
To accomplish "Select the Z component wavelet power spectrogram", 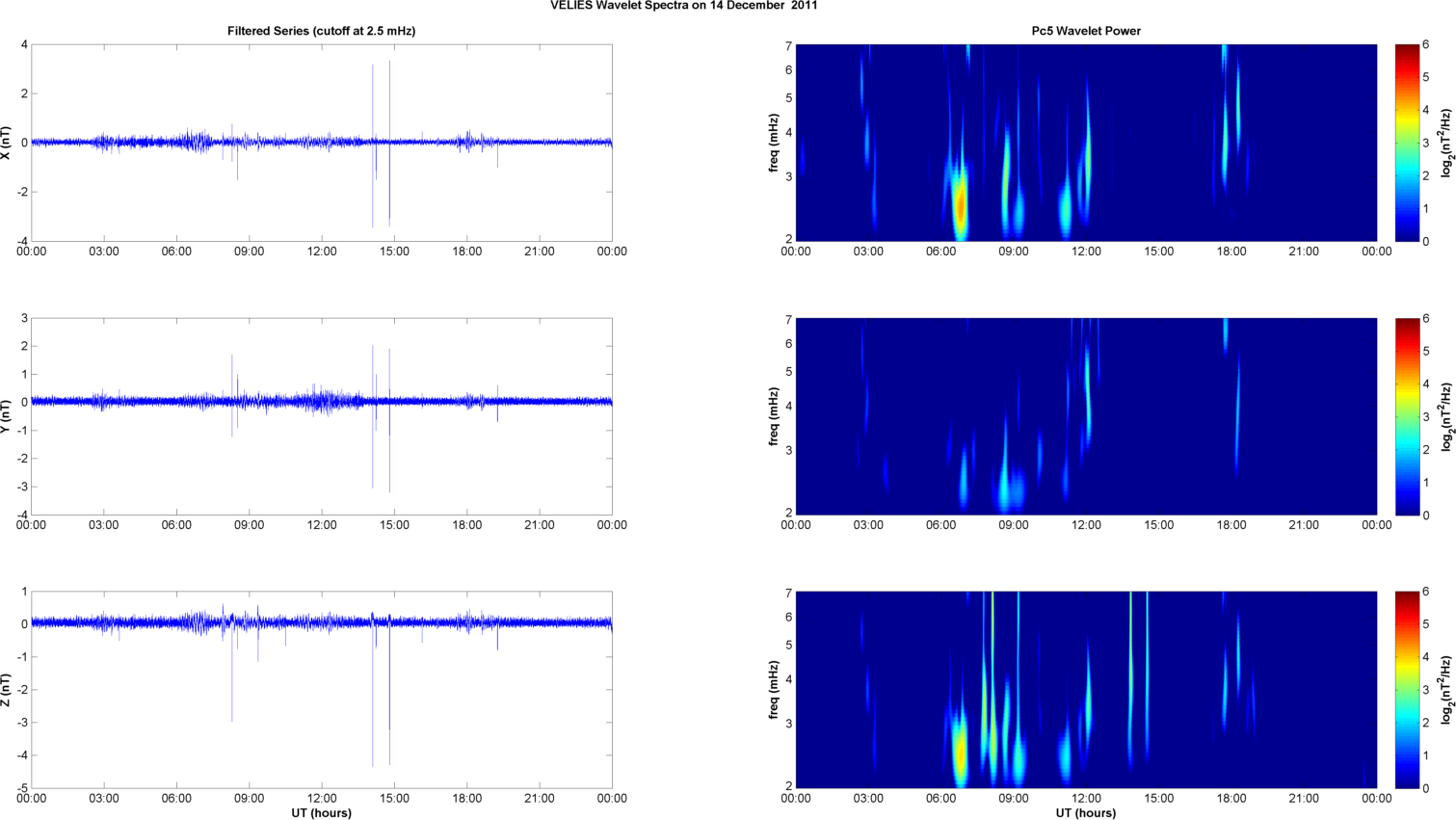I will (x=1086, y=690).
